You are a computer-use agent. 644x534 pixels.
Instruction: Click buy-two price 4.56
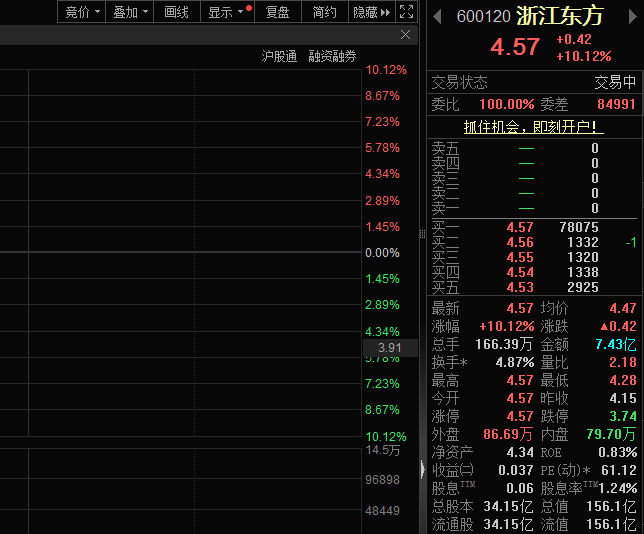[x=520, y=242]
